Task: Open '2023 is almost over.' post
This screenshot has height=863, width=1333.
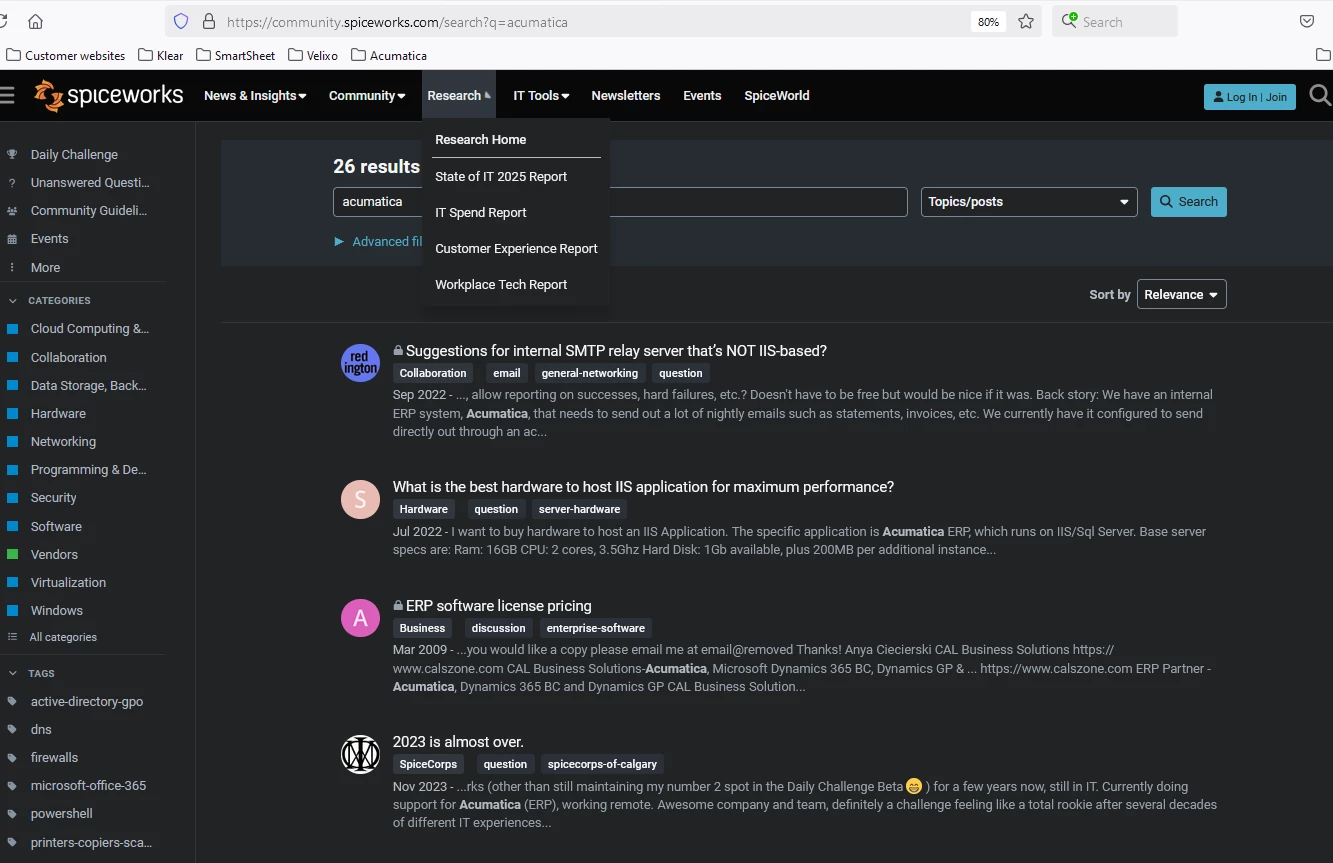Action: 458,742
